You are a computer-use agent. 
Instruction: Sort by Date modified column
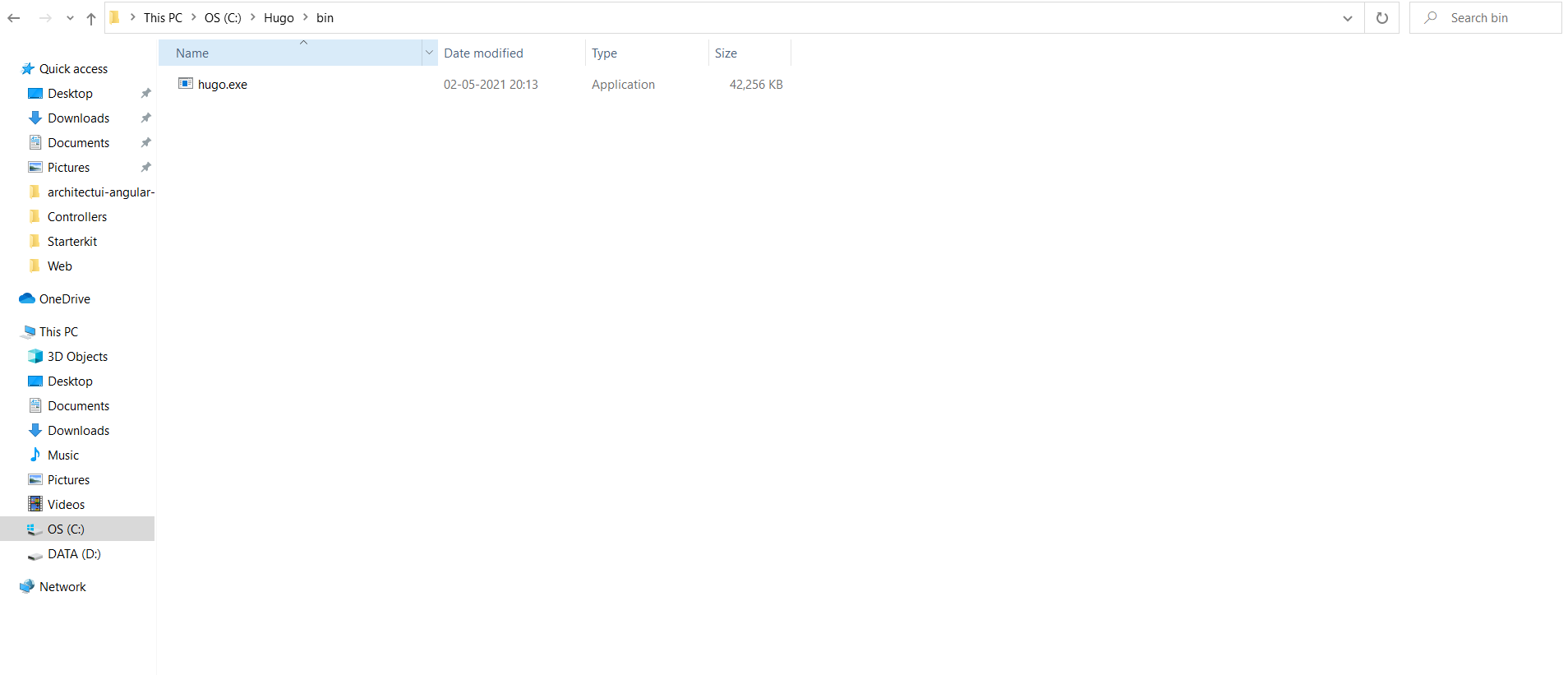tap(511, 53)
